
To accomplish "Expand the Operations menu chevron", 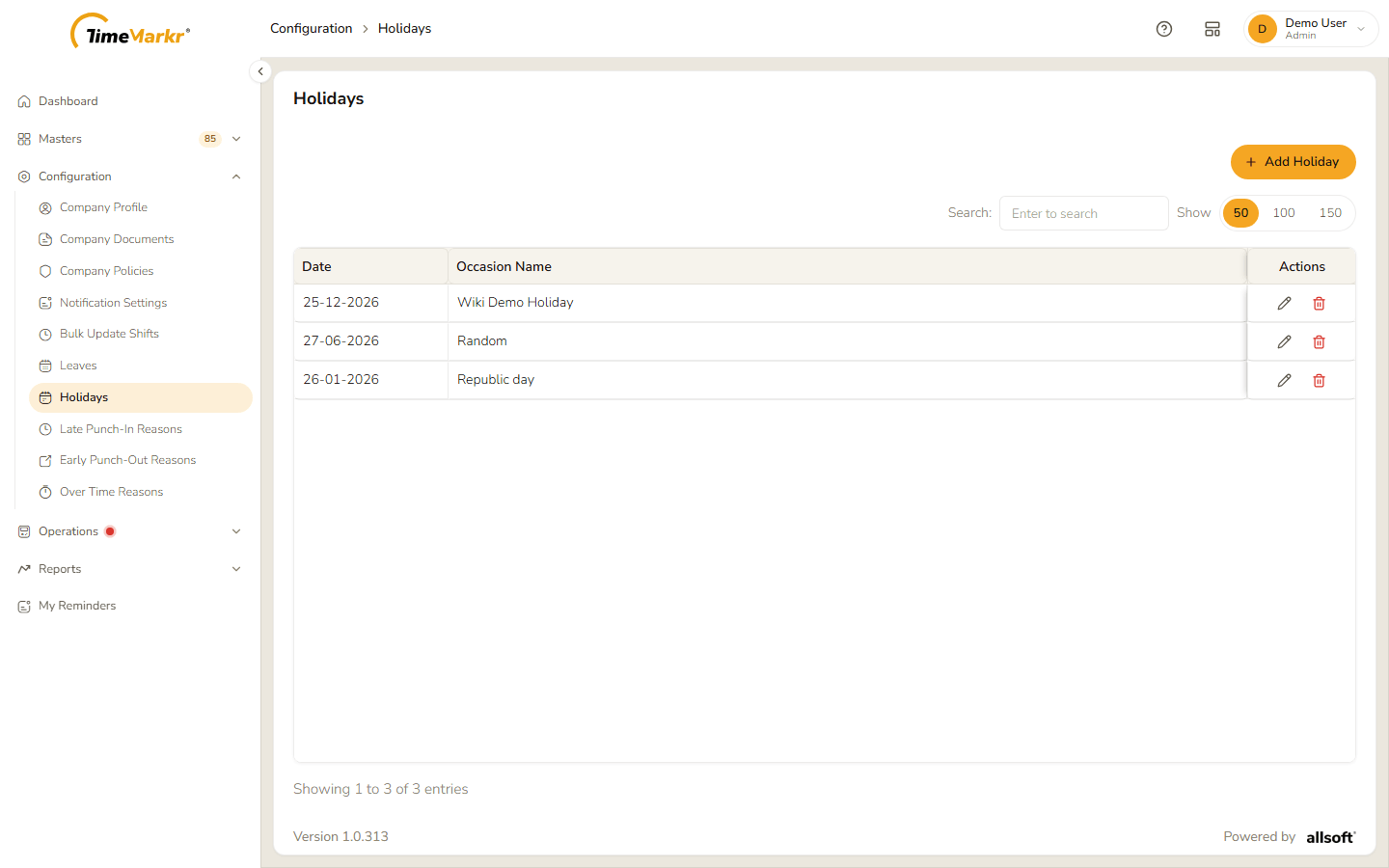I will coord(236,531).
